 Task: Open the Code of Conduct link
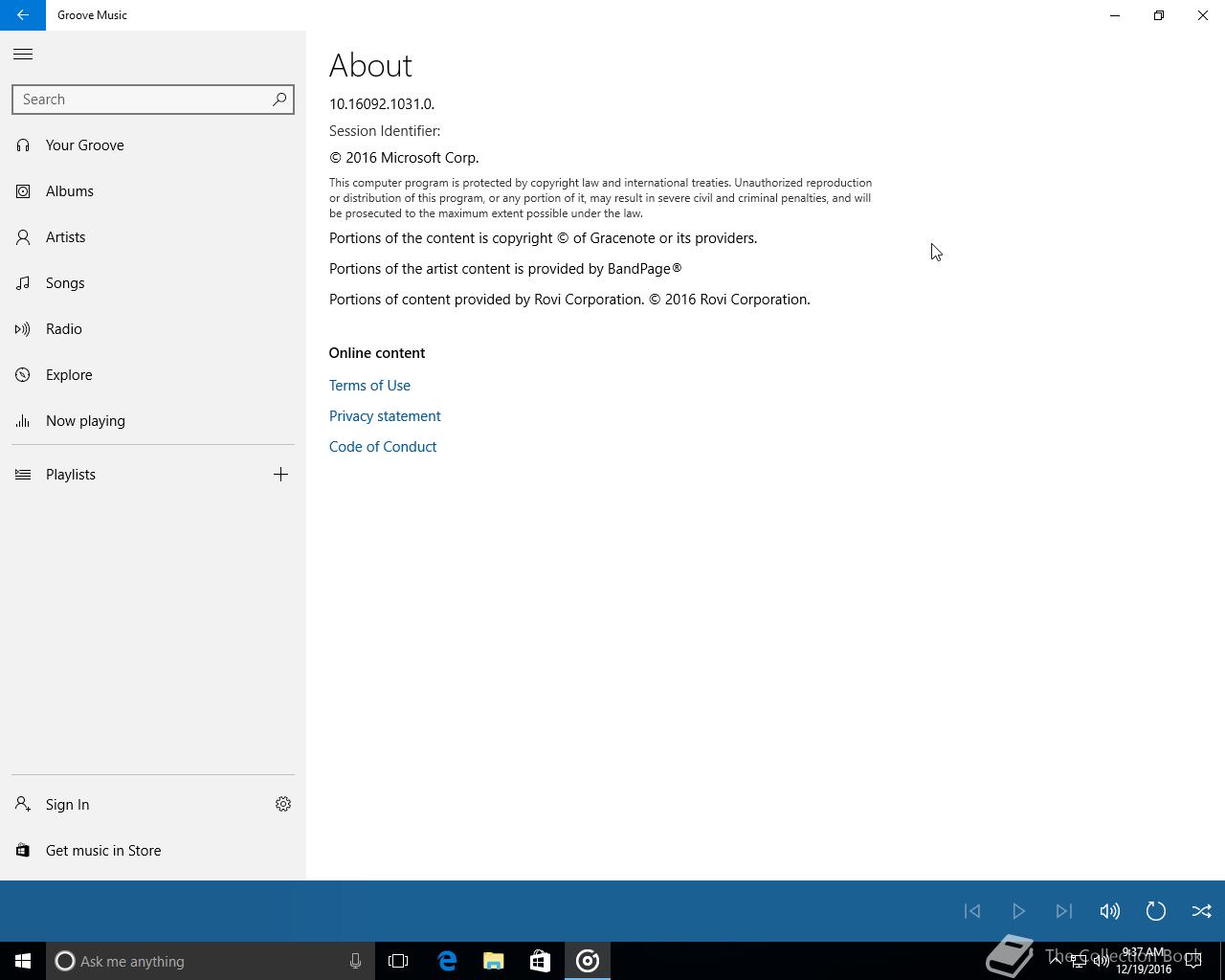pyautogui.click(x=383, y=447)
